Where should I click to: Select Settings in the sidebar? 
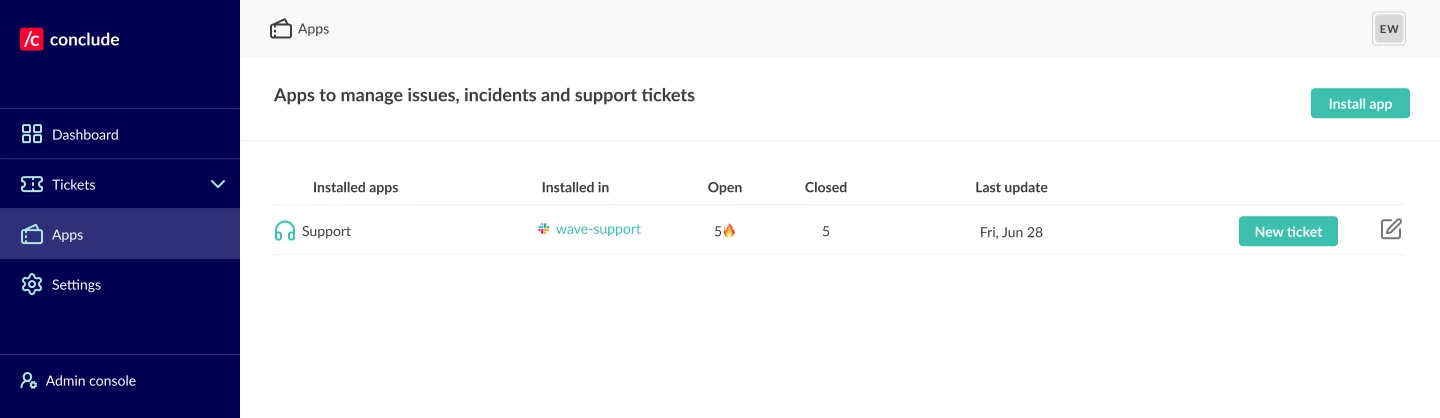tap(76, 285)
